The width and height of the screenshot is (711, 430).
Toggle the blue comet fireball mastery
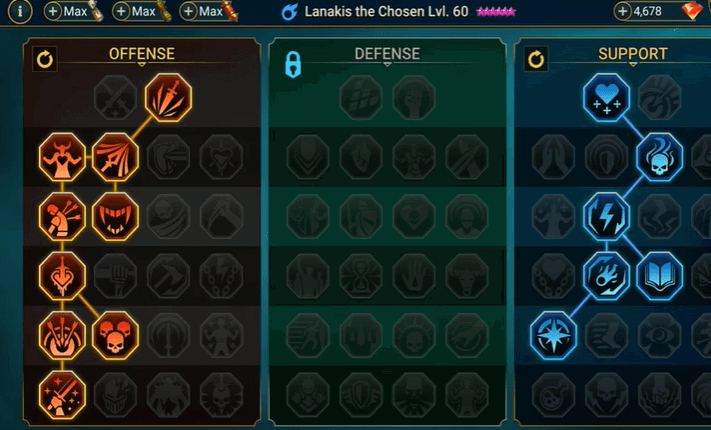(x=606, y=276)
